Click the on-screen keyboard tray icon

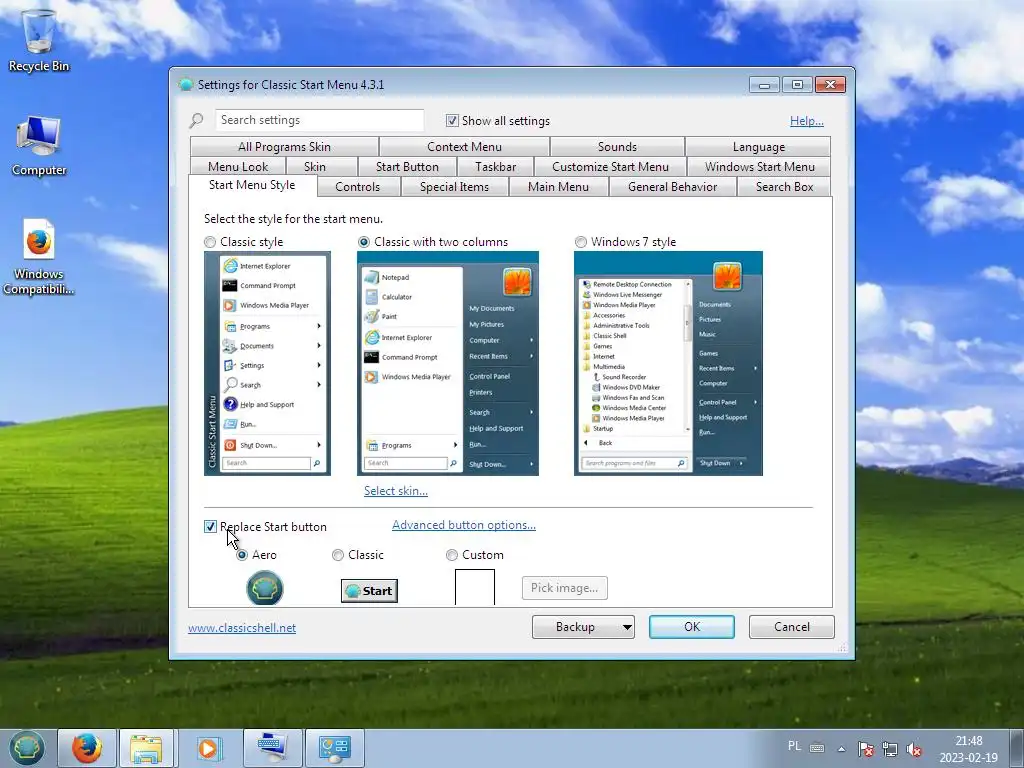[817, 748]
